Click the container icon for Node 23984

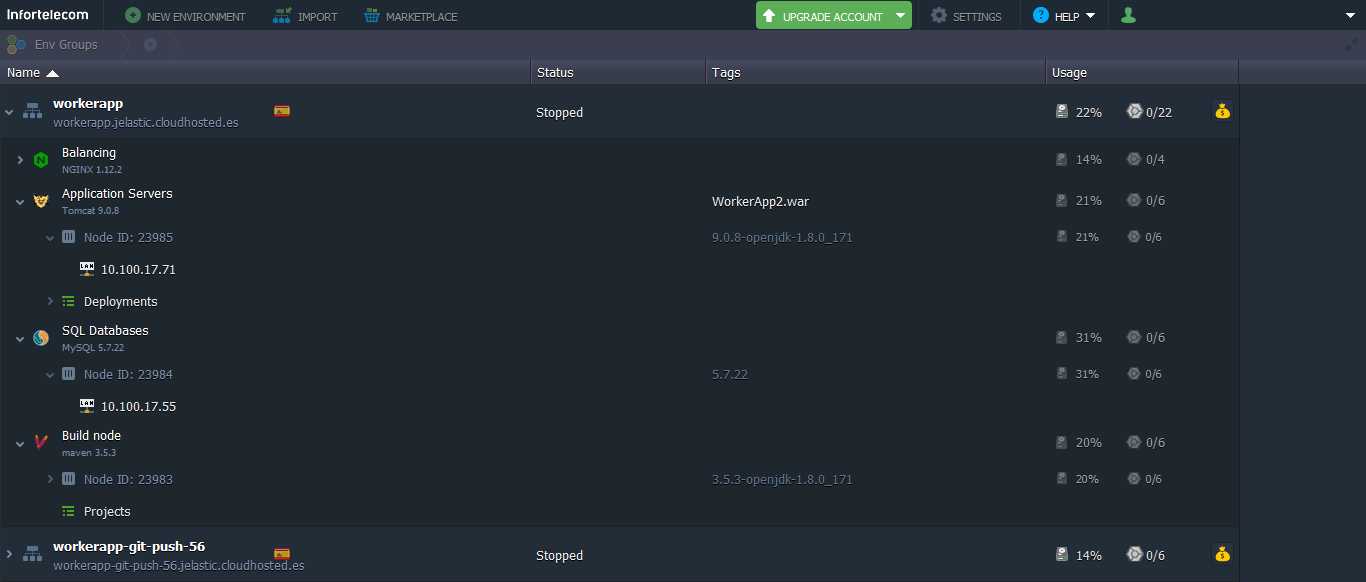69,374
